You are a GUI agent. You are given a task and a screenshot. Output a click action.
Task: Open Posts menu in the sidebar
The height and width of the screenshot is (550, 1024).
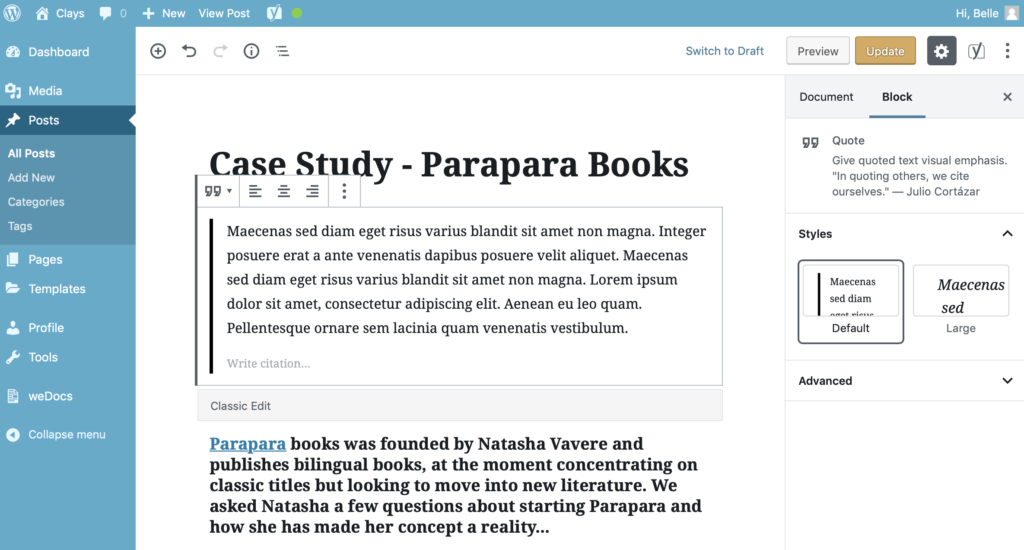pos(68,120)
